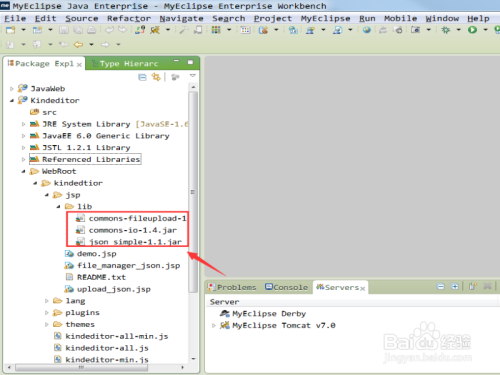Expand JavaEE 6.0 Generic Library node
This screenshot has width=500, height=375.
(x=23, y=136)
